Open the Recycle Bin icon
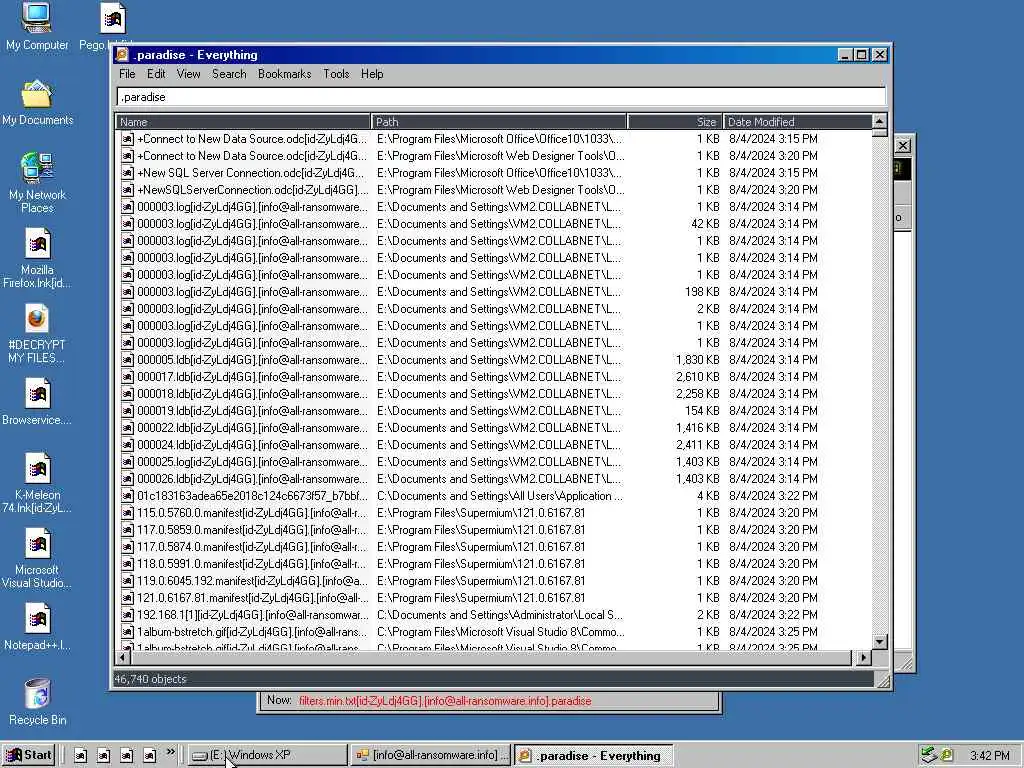Screen dimensions: 1024x768 point(37,702)
